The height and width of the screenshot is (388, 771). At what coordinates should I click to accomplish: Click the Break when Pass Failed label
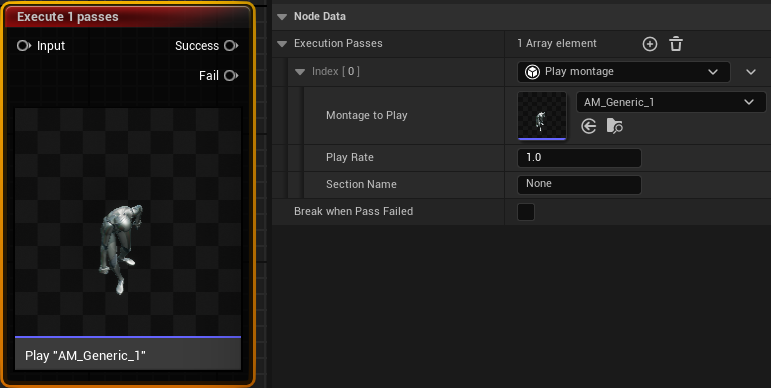(x=354, y=211)
